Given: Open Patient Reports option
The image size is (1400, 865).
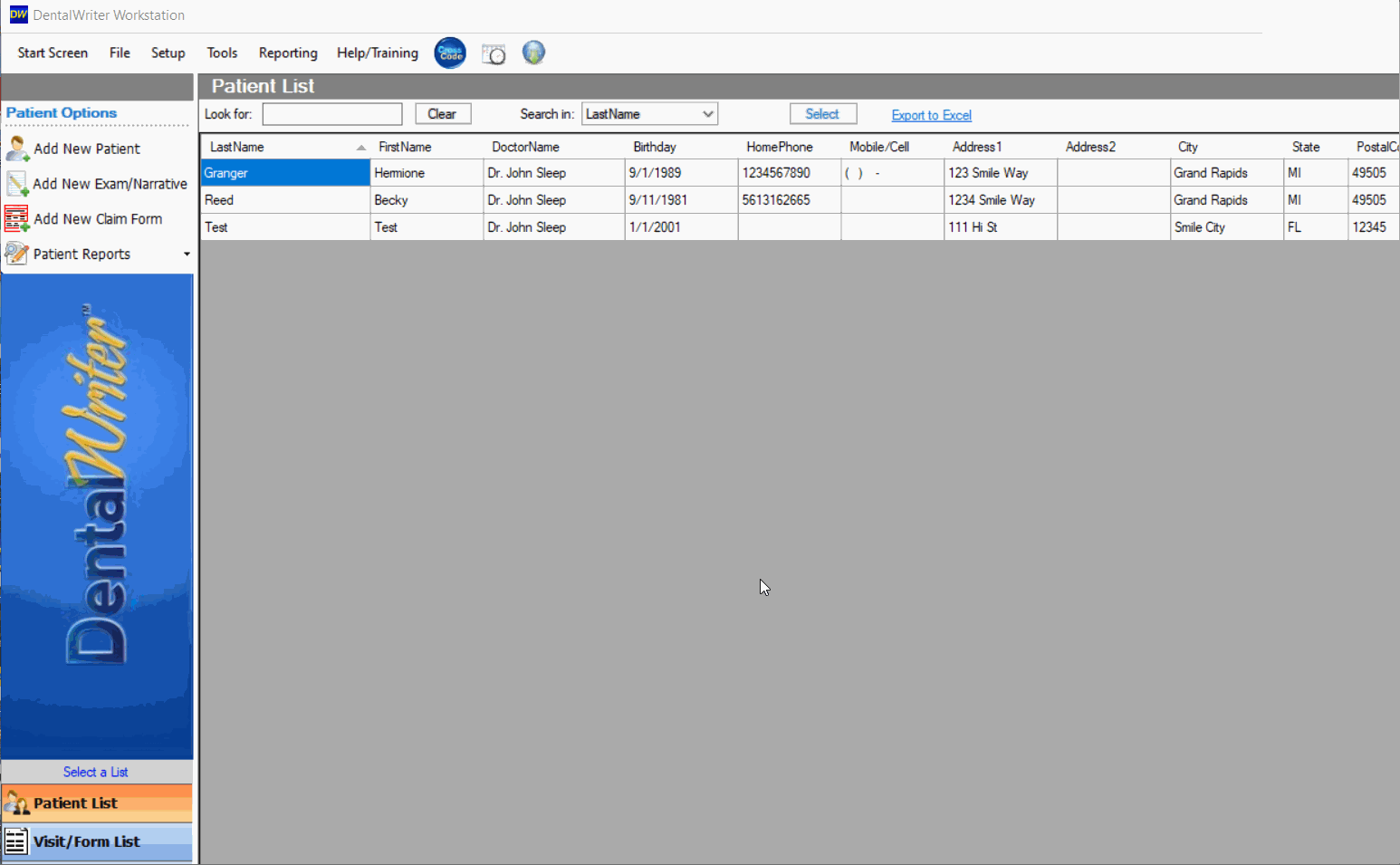Looking at the screenshot, I should (x=82, y=255).
